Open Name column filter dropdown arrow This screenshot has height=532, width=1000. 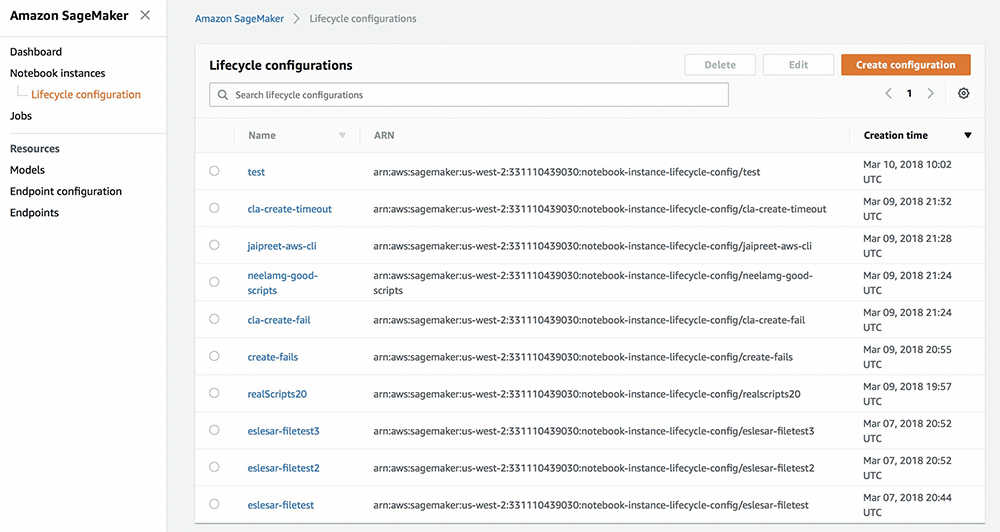[x=342, y=136]
